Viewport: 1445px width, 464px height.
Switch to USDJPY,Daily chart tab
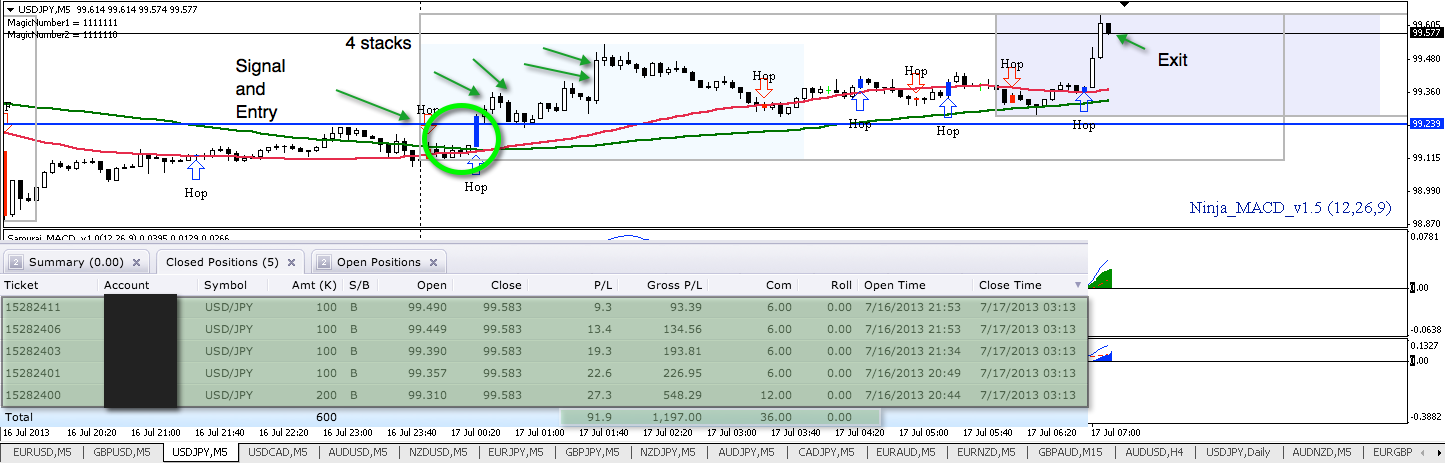(x=1237, y=453)
